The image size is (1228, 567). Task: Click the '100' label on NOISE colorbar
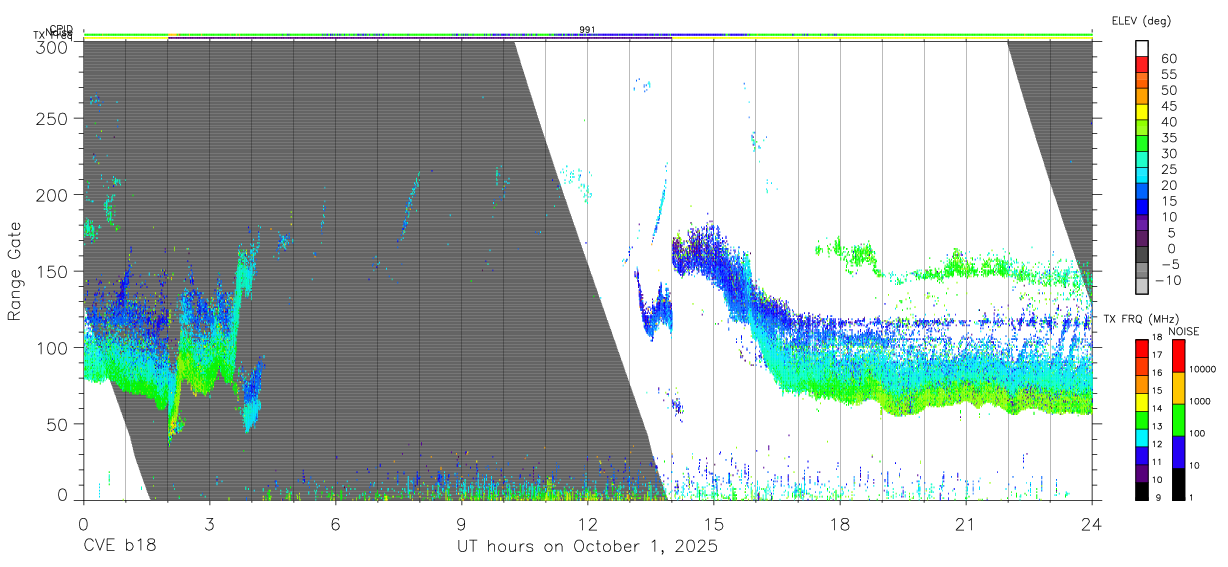click(1199, 434)
